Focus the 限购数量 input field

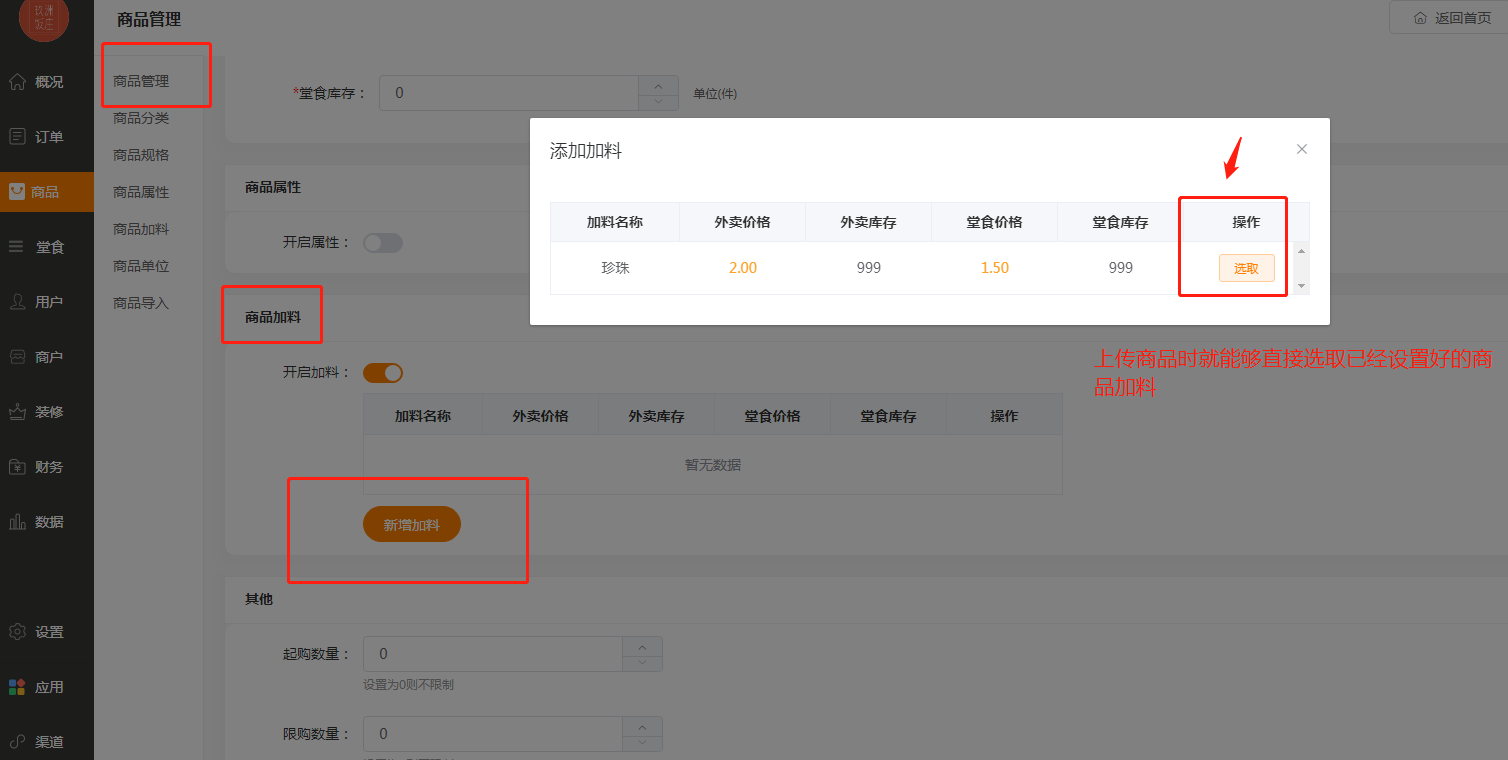pyautogui.click(x=493, y=734)
